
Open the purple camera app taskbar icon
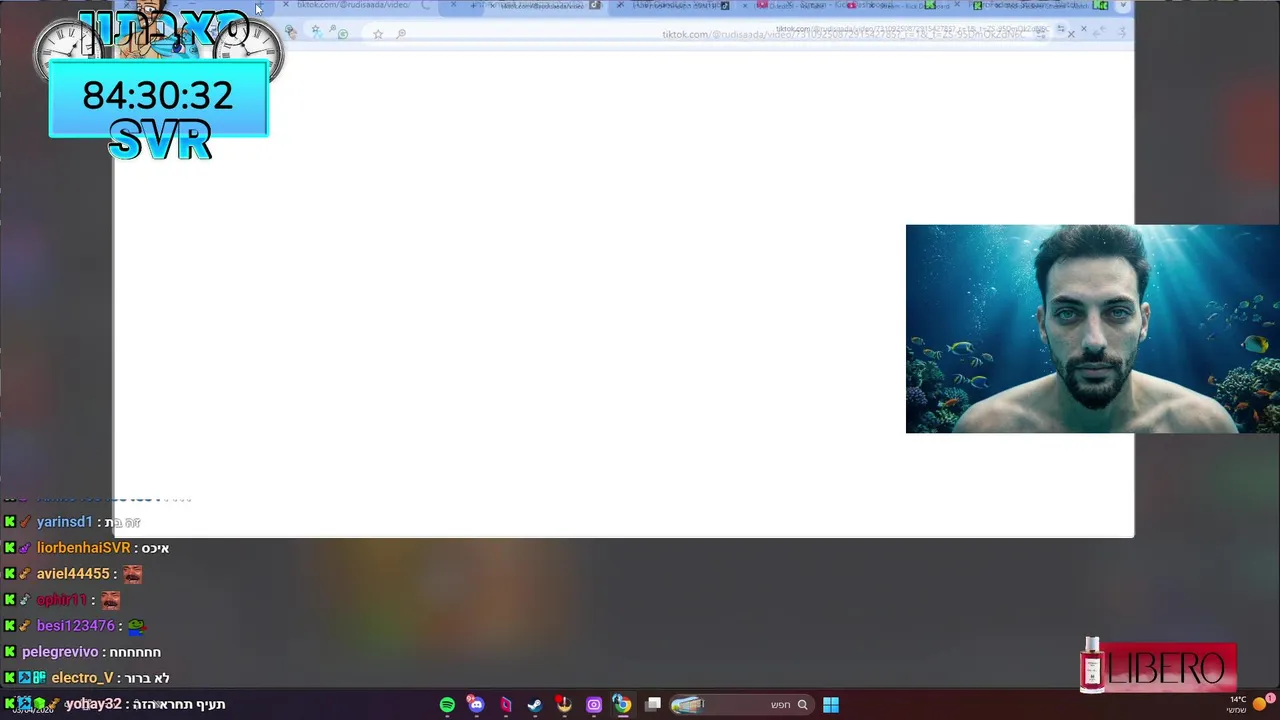[x=594, y=705]
